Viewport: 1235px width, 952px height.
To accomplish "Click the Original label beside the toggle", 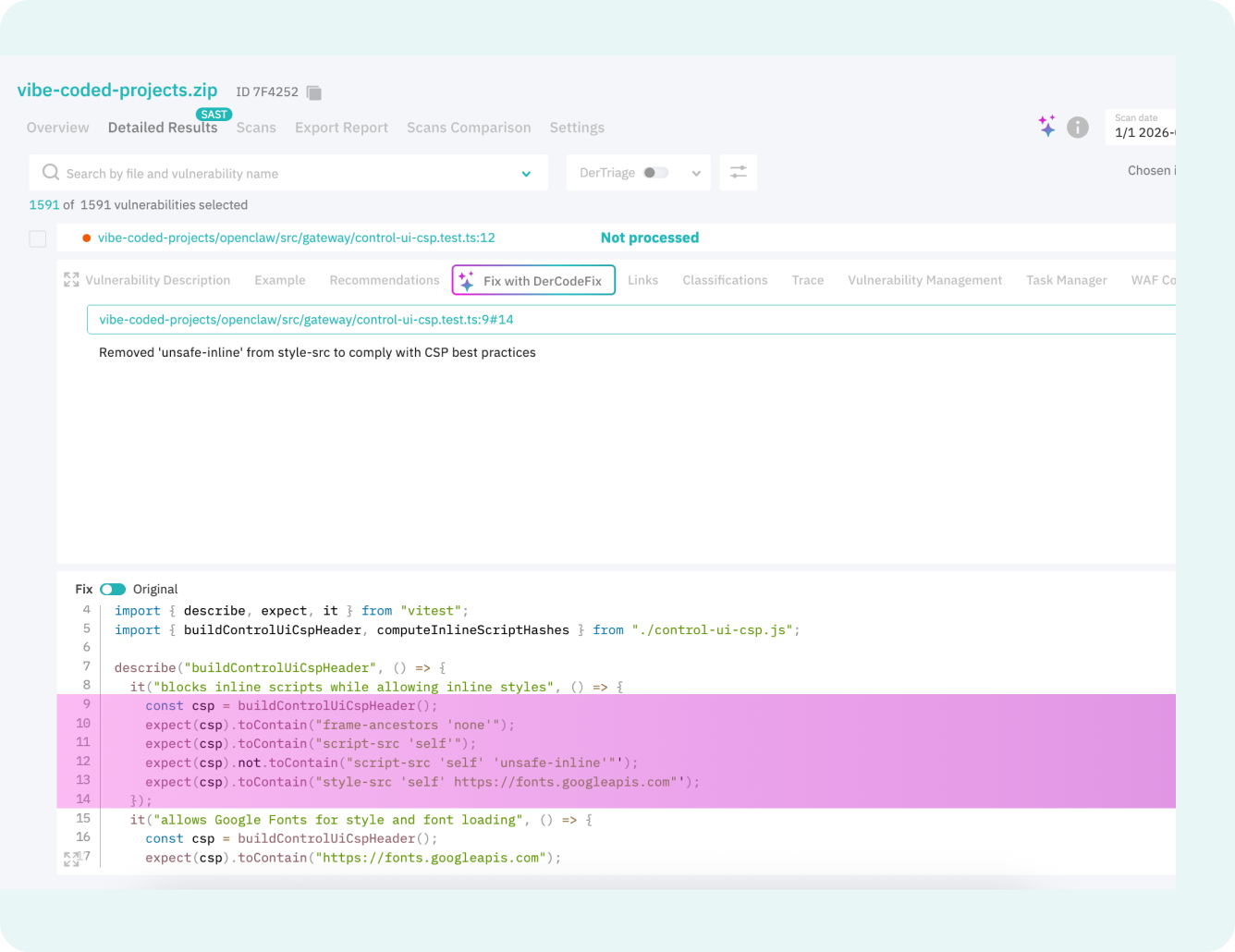I will coord(155,590).
